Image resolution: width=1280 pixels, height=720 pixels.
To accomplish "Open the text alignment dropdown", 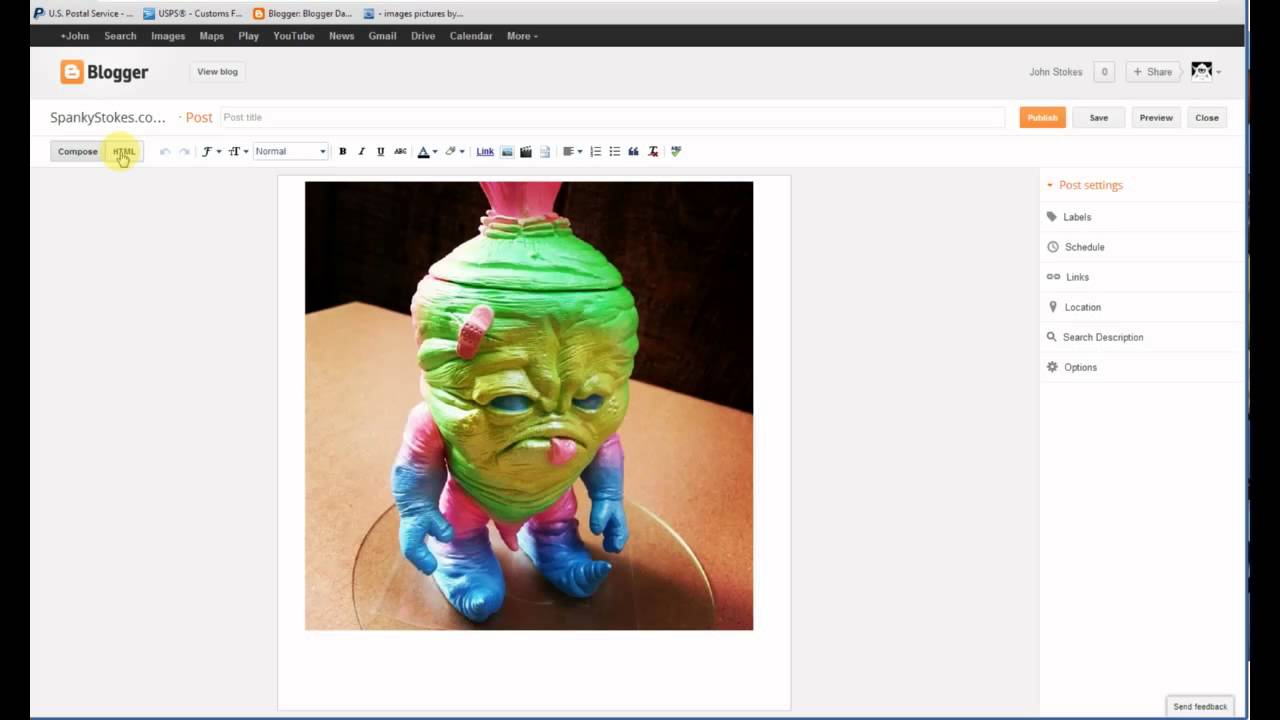I will tap(572, 152).
